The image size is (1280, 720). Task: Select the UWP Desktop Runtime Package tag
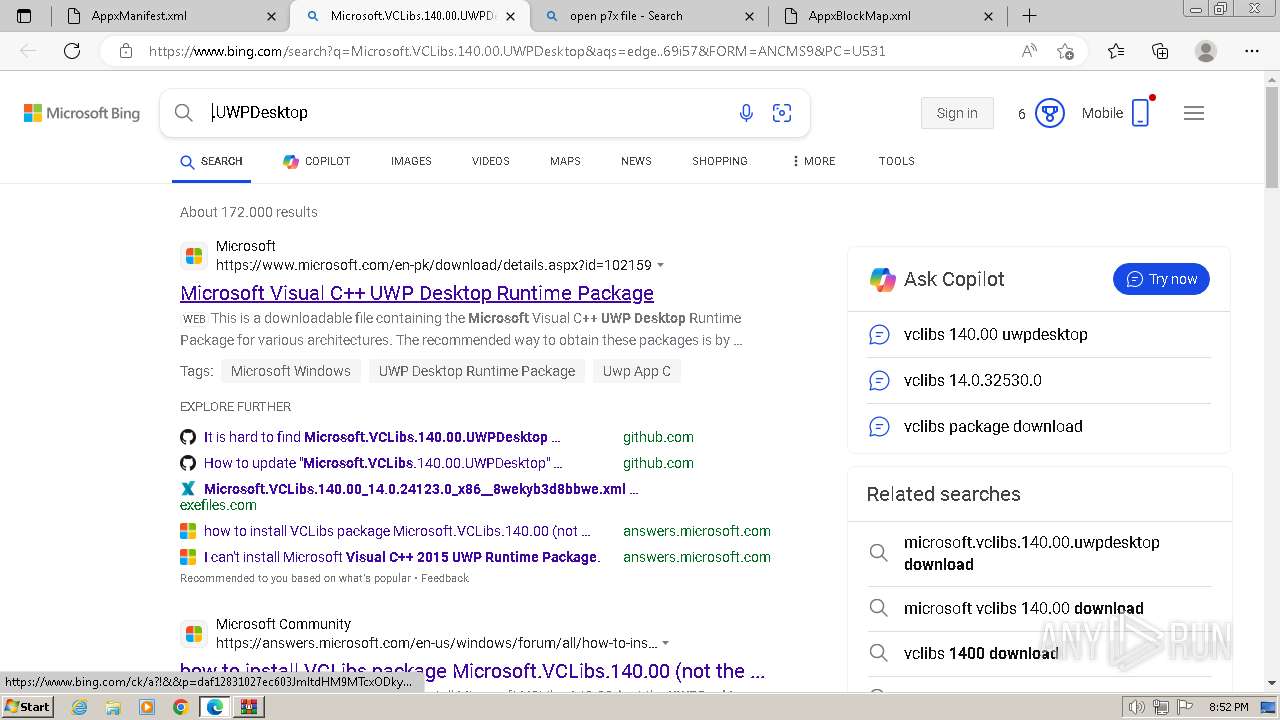[477, 371]
